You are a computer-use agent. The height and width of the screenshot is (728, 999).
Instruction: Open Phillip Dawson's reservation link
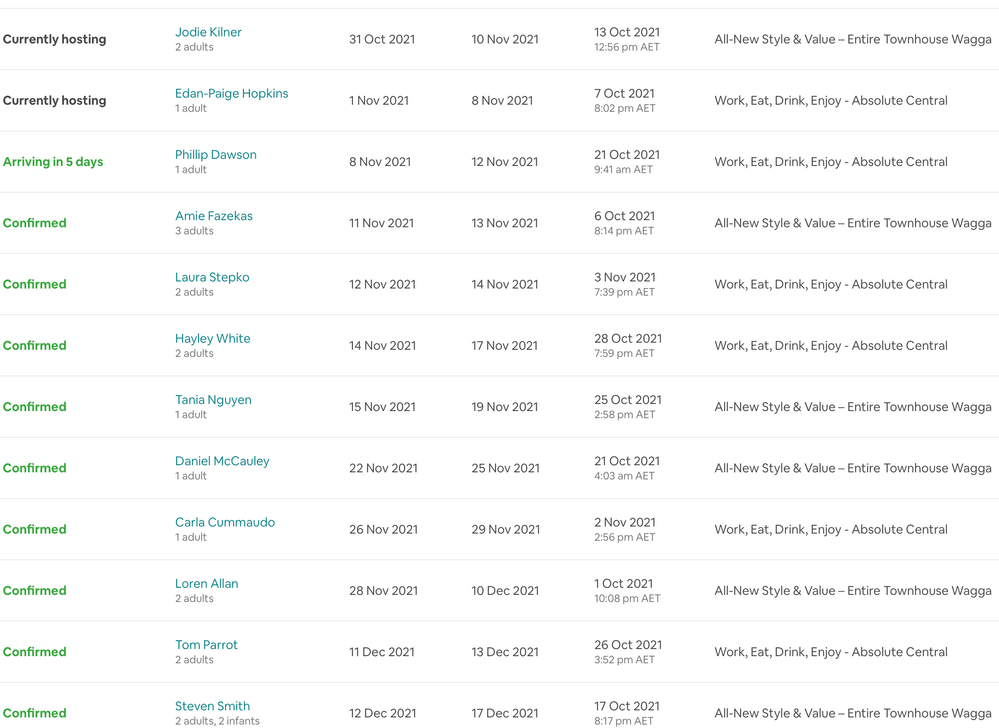(x=215, y=155)
